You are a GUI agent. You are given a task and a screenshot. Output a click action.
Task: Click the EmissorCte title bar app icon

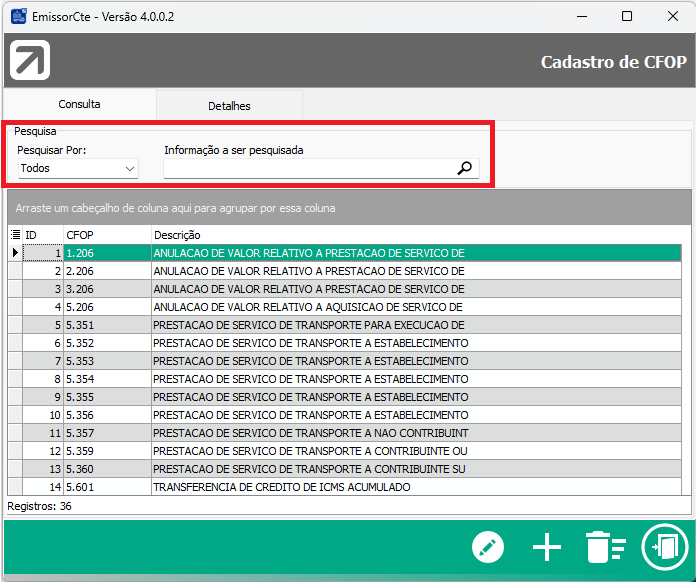pyautogui.click(x=18, y=16)
